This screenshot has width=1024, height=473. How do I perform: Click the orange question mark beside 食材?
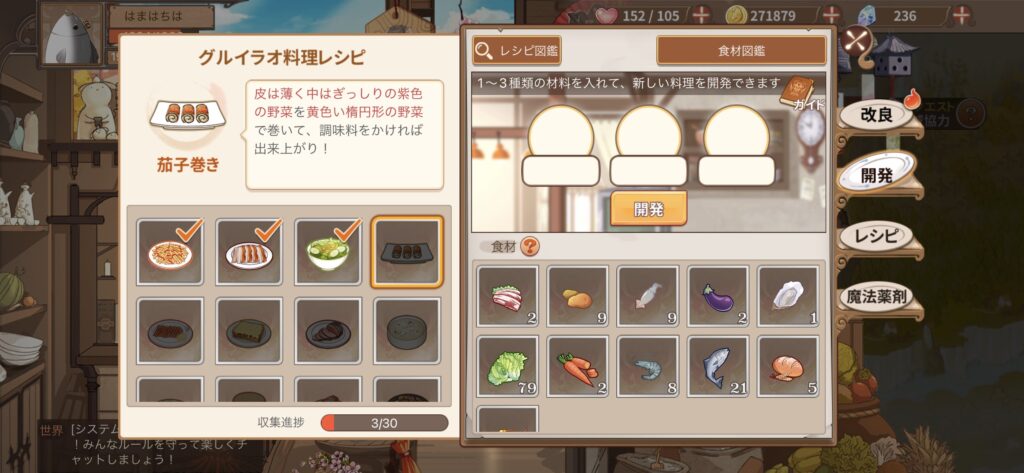coord(530,246)
